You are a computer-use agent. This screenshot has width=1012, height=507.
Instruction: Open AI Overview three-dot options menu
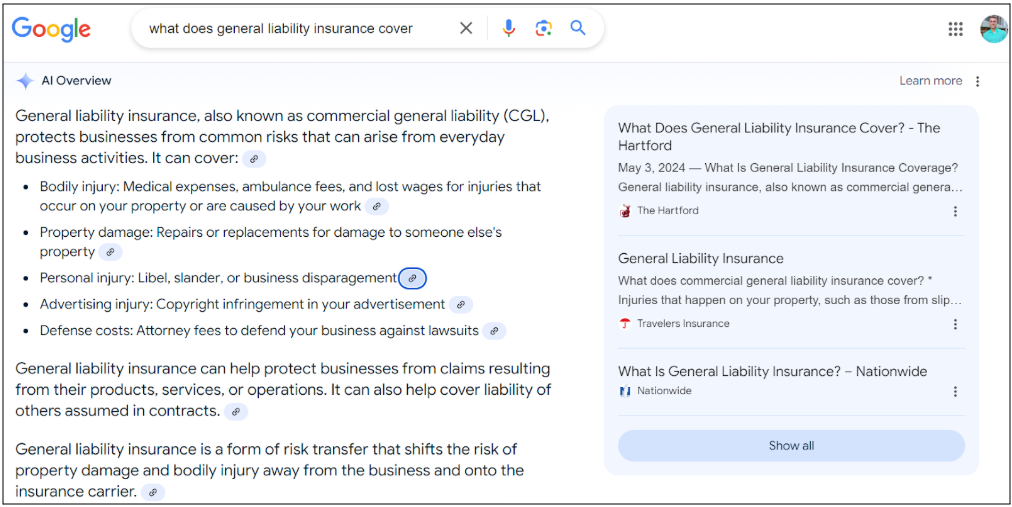[978, 81]
